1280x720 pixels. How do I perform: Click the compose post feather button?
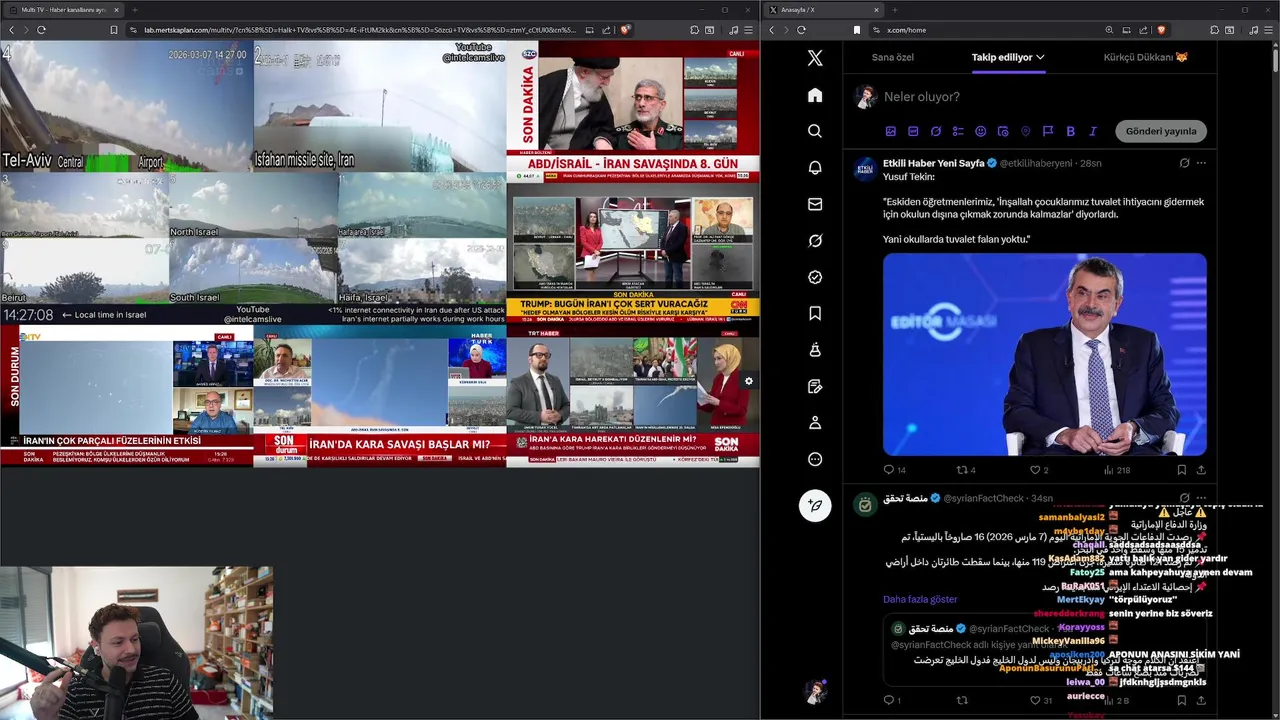click(x=815, y=505)
